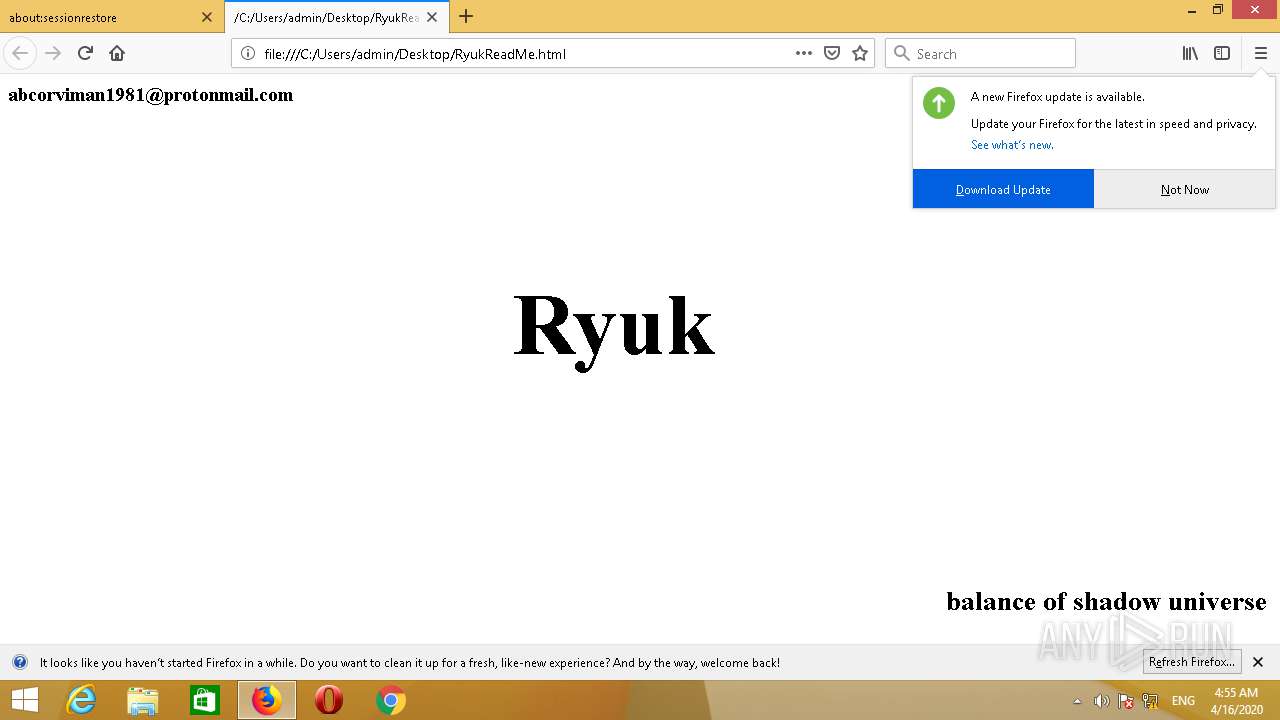Viewport: 1280px width, 720px height.
Task: Click Download Update button
Action: [x=1003, y=189]
